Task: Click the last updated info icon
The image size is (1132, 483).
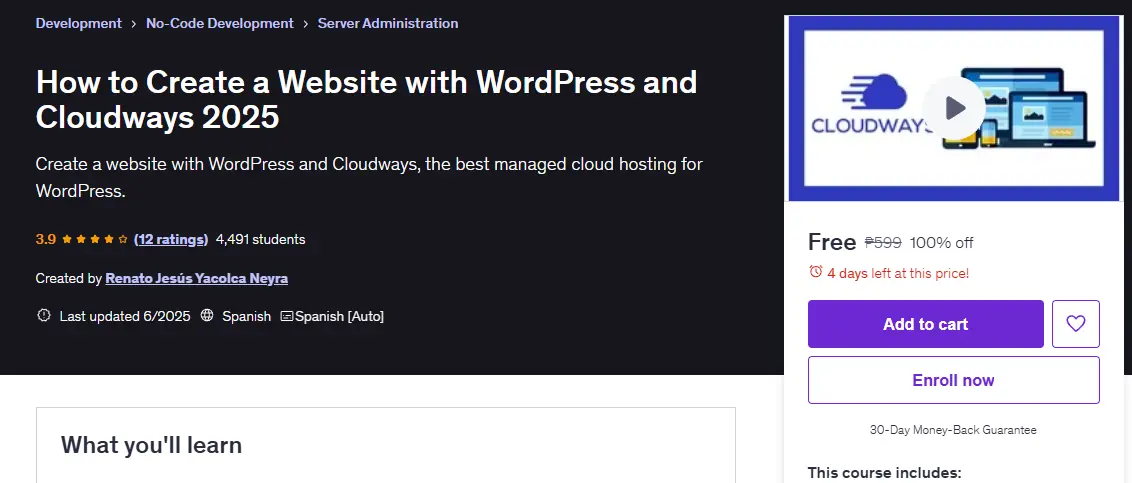Action: [x=43, y=316]
